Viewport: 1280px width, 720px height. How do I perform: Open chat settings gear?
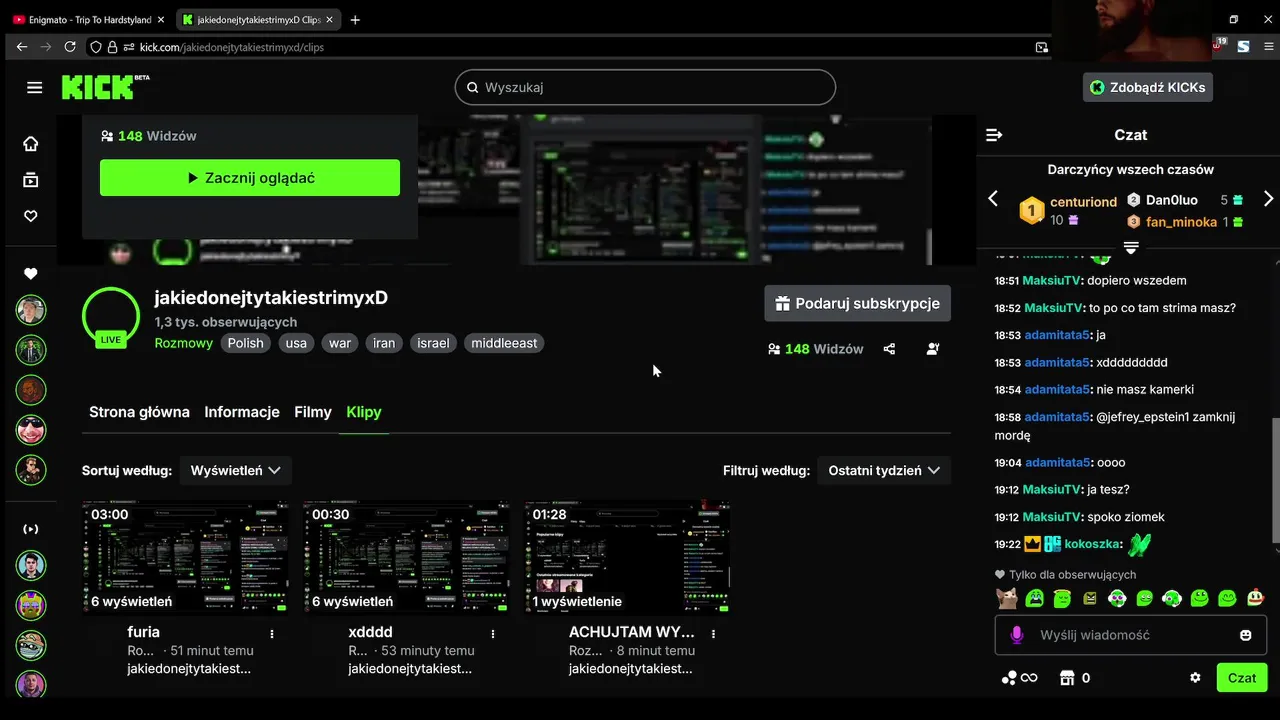click(x=1195, y=678)
